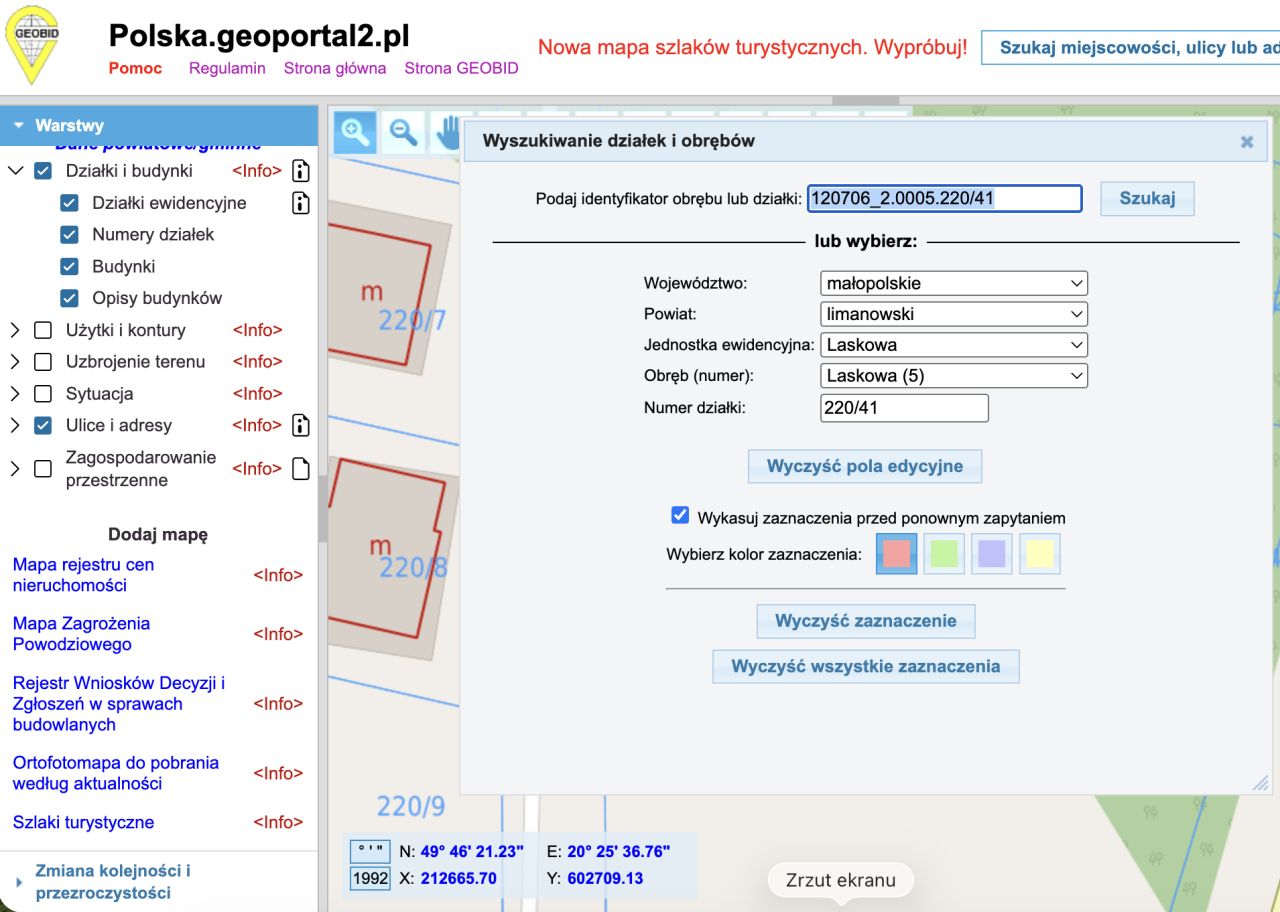Uncheck the Budynki layer
Viewport: 1280px width, 912px height.
click(69, 267)
